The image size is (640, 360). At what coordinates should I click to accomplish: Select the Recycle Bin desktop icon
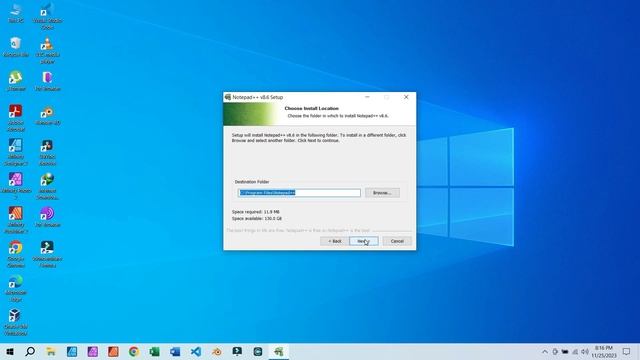[x=16, y=47]
